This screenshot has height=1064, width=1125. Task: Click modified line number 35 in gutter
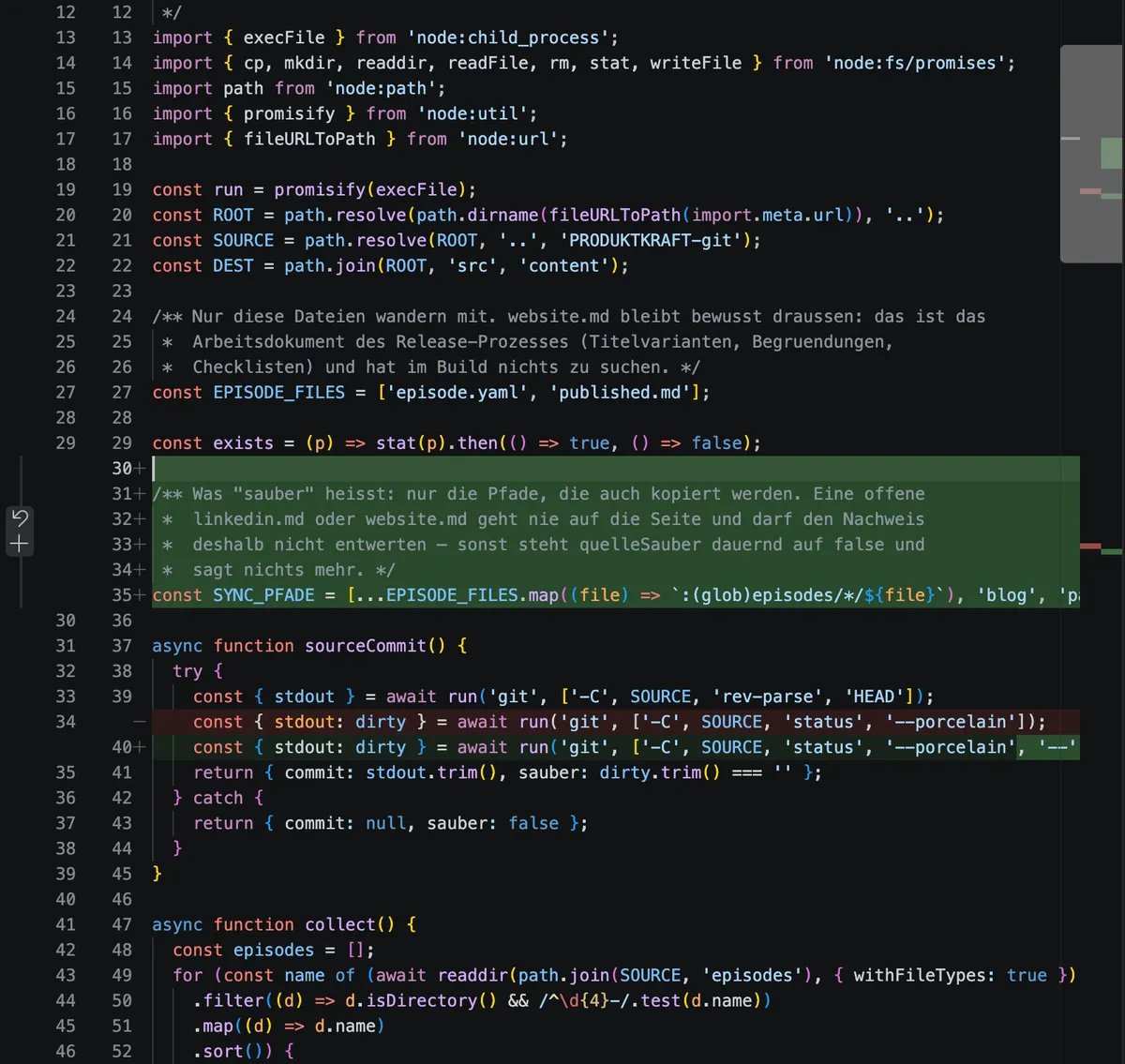pos(122,594)
